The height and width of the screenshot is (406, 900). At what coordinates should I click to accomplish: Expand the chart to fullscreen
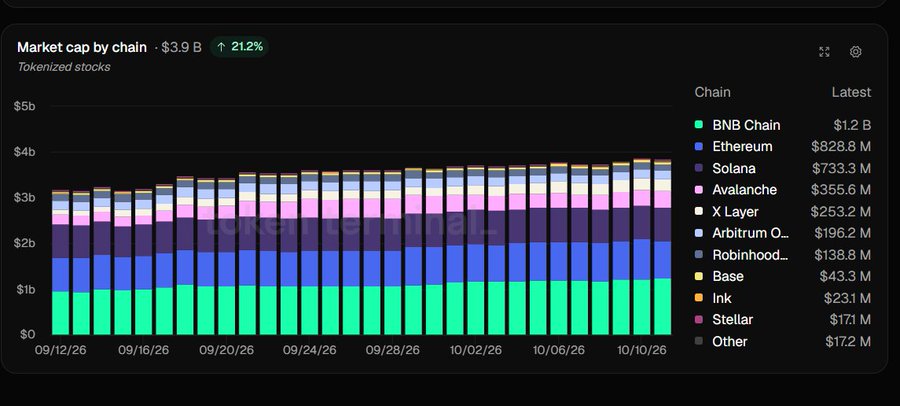[824, 52]
